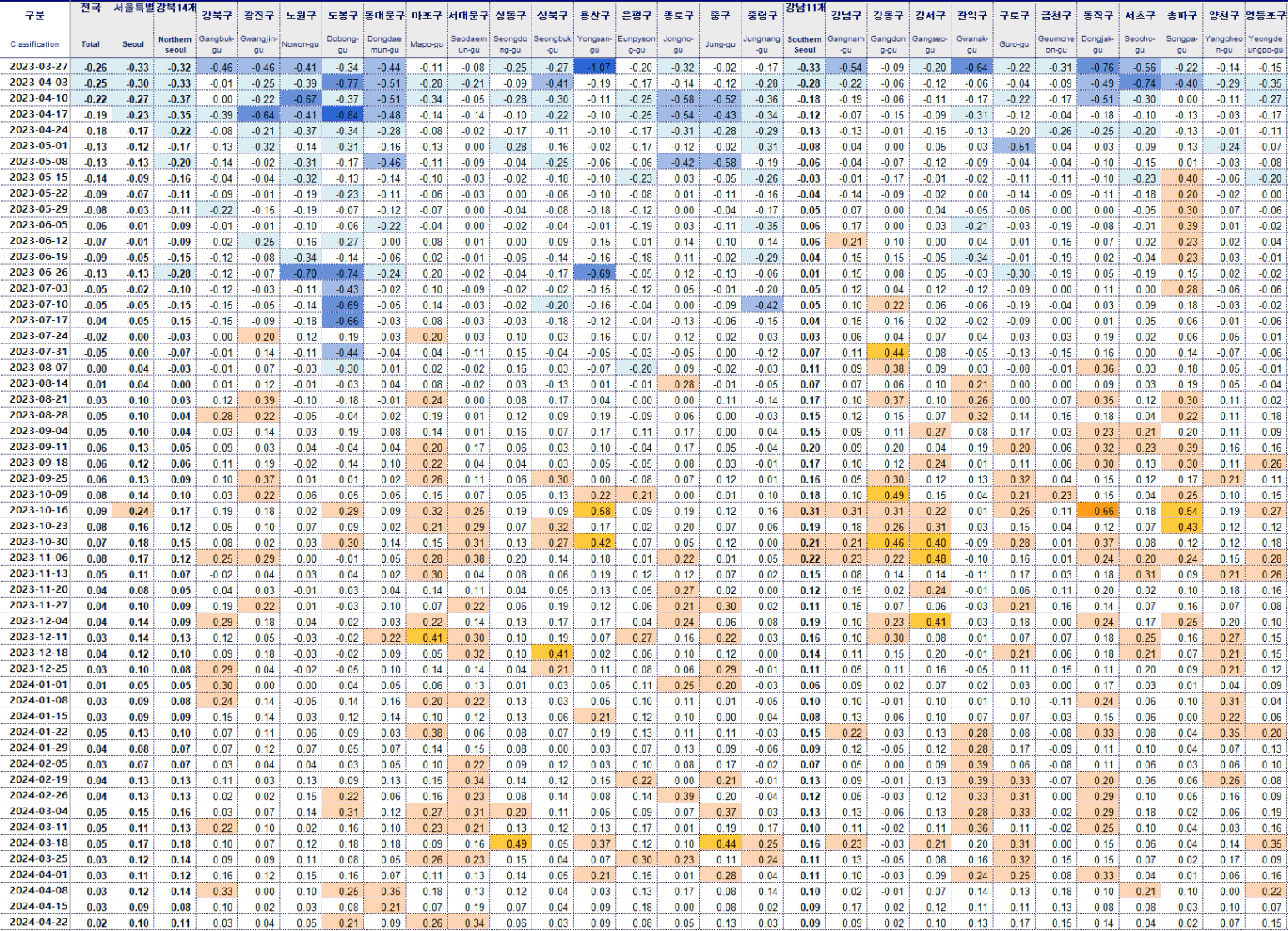Click the -0.77 Dobong-gu cell for 2023-04-03

(x=342, y=83)
